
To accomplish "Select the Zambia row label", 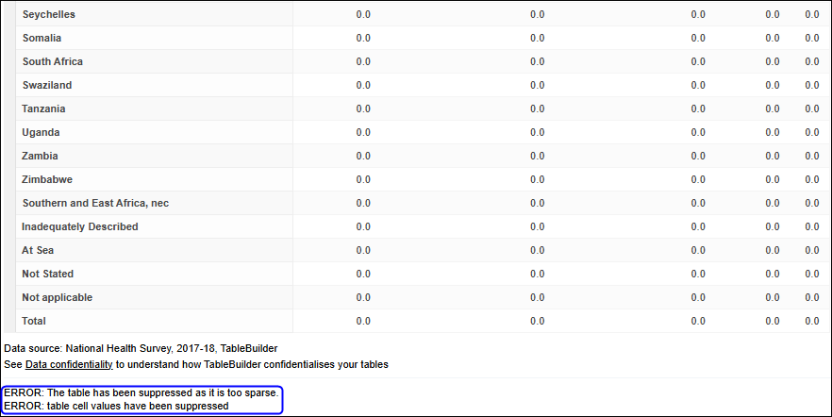I will (40, 156).
